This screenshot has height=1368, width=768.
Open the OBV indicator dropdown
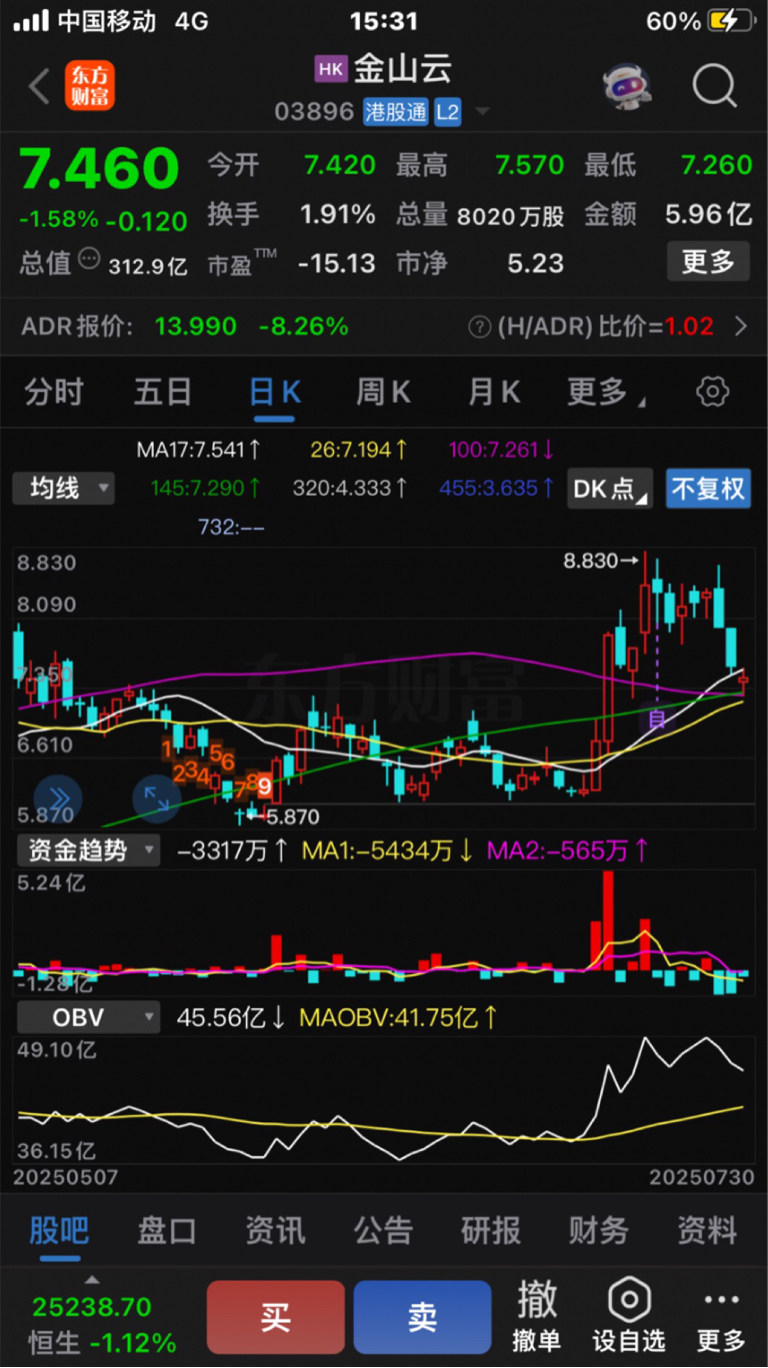(89, 1018)
